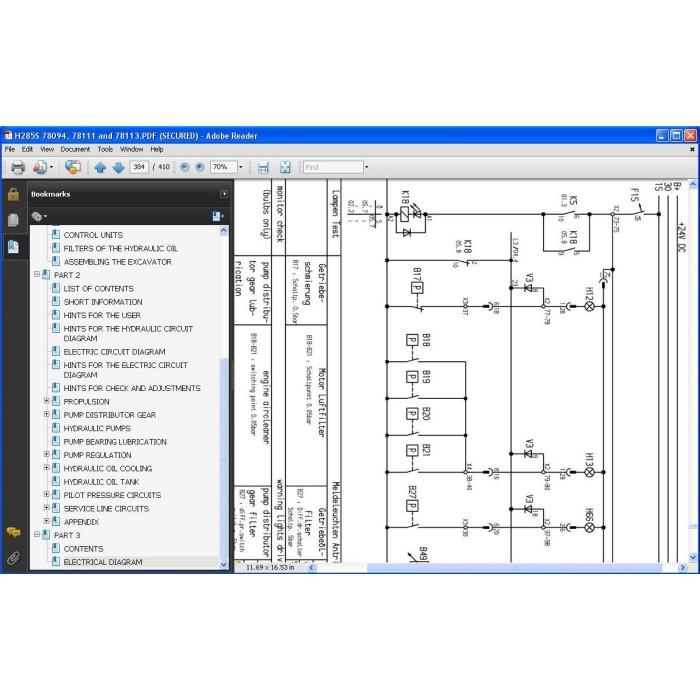The height and width of the screenshot is (700, 700).
Task: Open the CONTROL UNITS bookmark
Action: coord(93,235)
